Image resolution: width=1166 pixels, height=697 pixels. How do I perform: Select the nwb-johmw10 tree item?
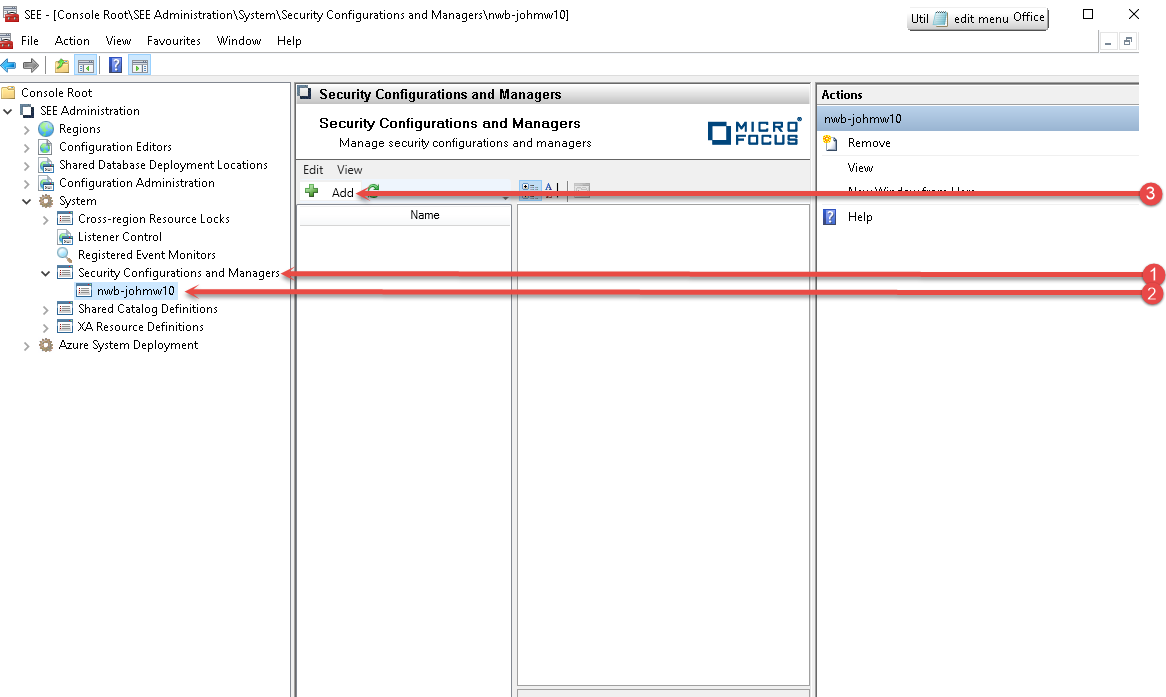pos(136,291)
